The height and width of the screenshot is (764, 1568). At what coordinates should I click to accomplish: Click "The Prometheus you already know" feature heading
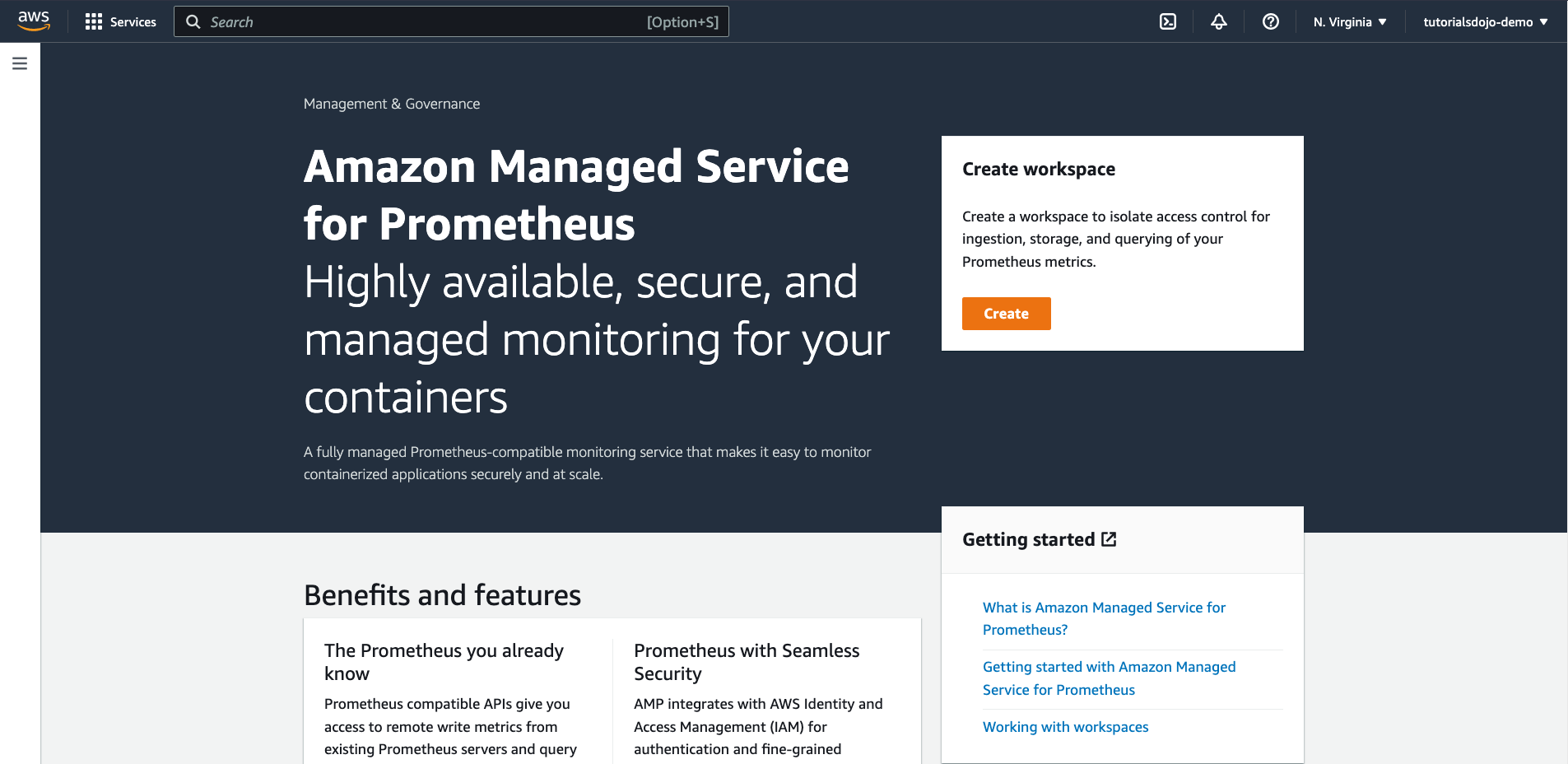tap(444, 662)
